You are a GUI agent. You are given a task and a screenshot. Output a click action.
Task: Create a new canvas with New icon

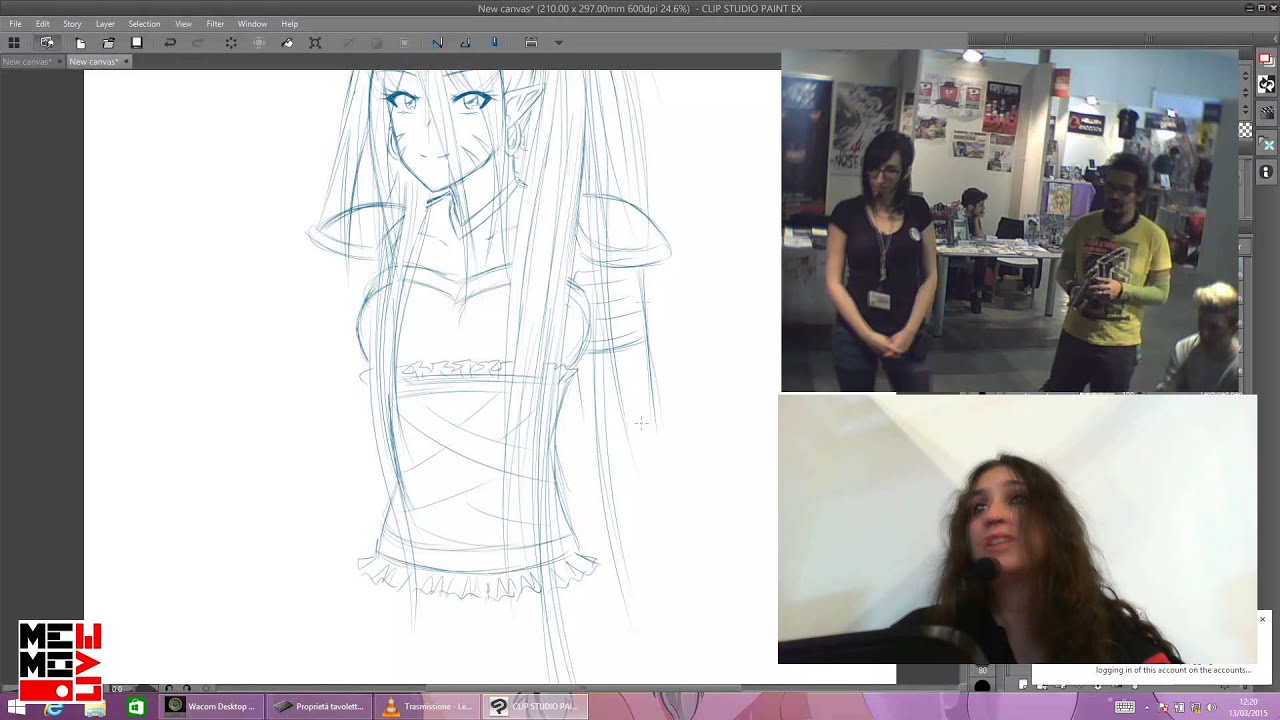coord(80,43)
